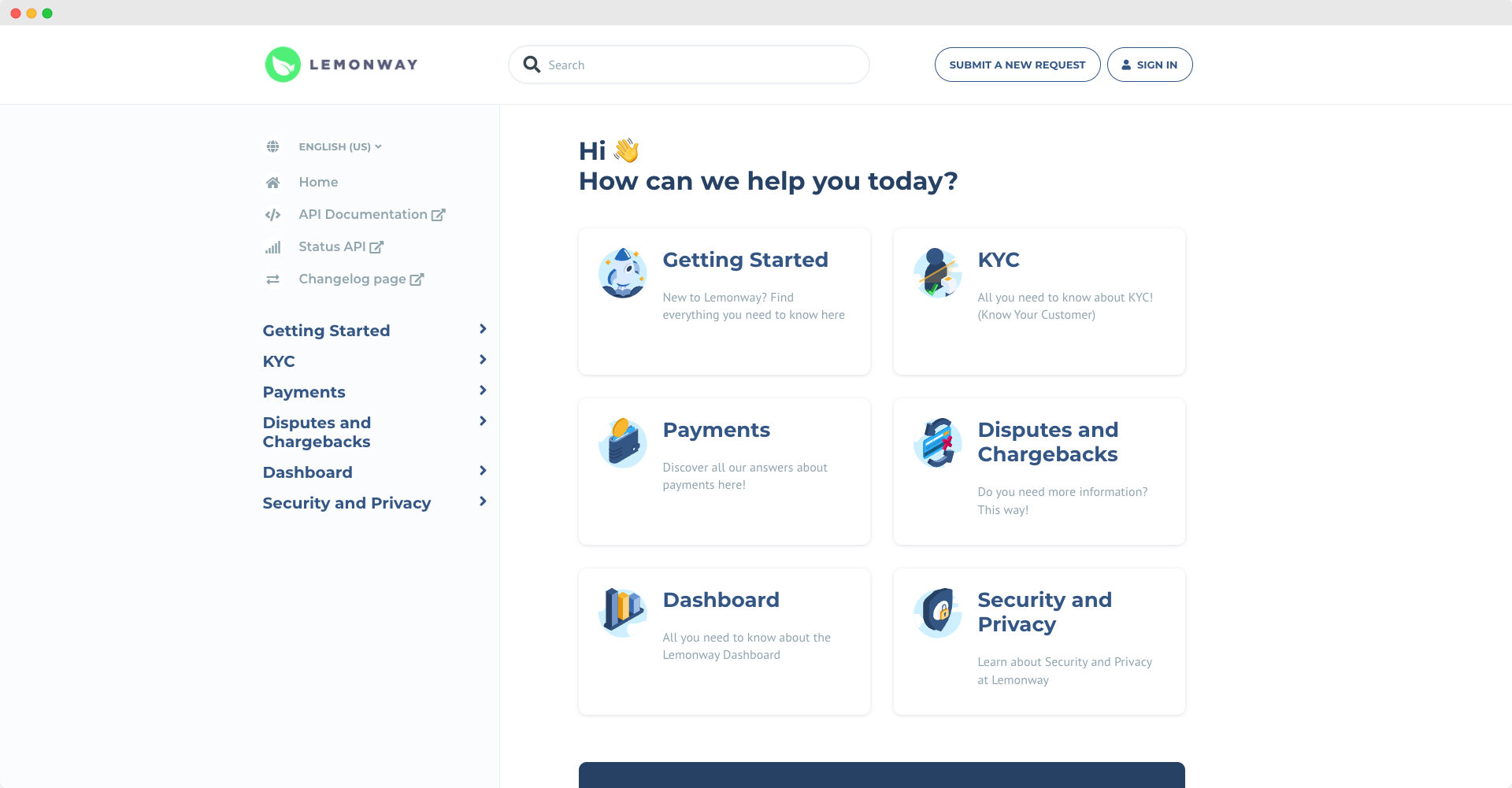
Task: Click external link icon beside Status API
Action: pyautogui.click(x=376, y=246)
